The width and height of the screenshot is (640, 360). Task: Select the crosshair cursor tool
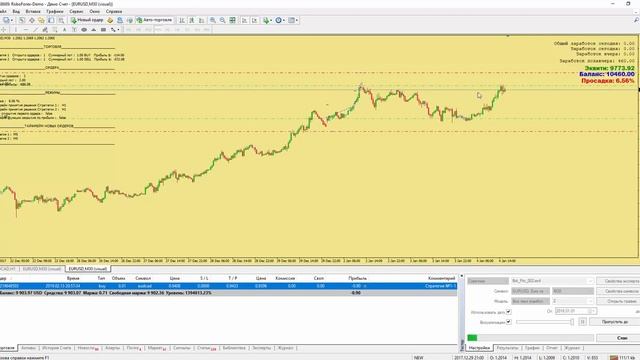[x=4, y=30]
